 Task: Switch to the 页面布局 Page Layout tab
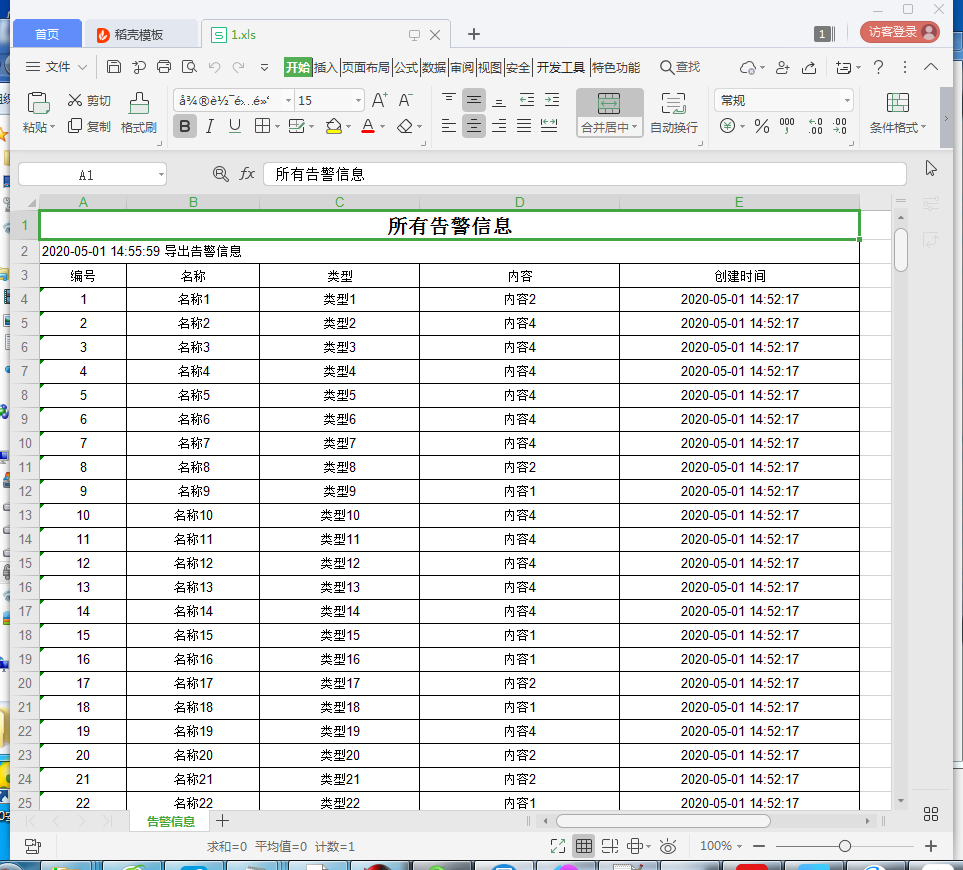365,67
